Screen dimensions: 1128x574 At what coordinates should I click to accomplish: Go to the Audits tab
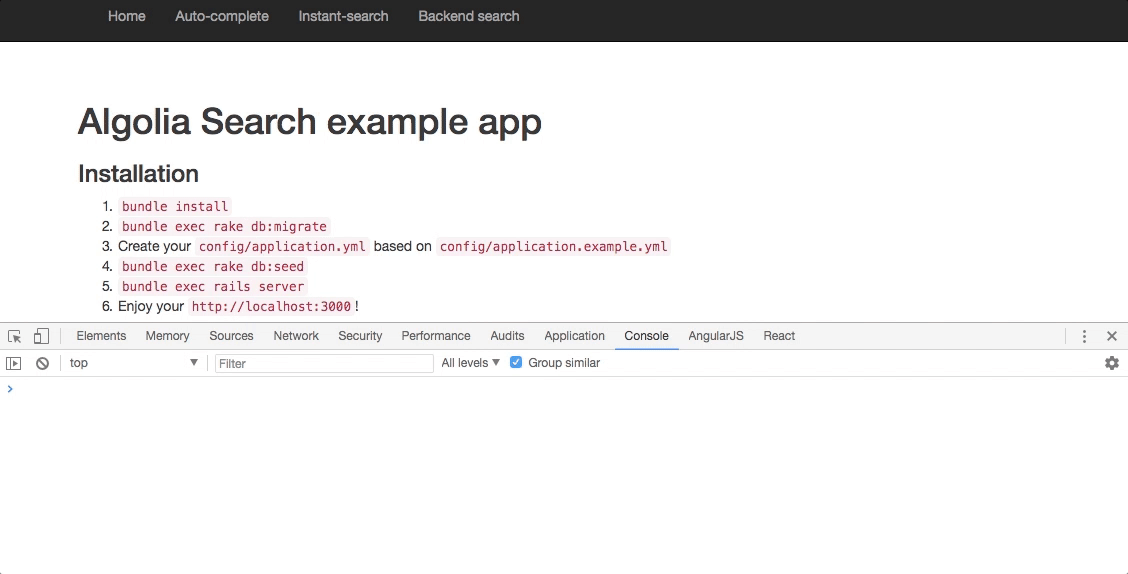pyautogui.click(x=507, y=336)
